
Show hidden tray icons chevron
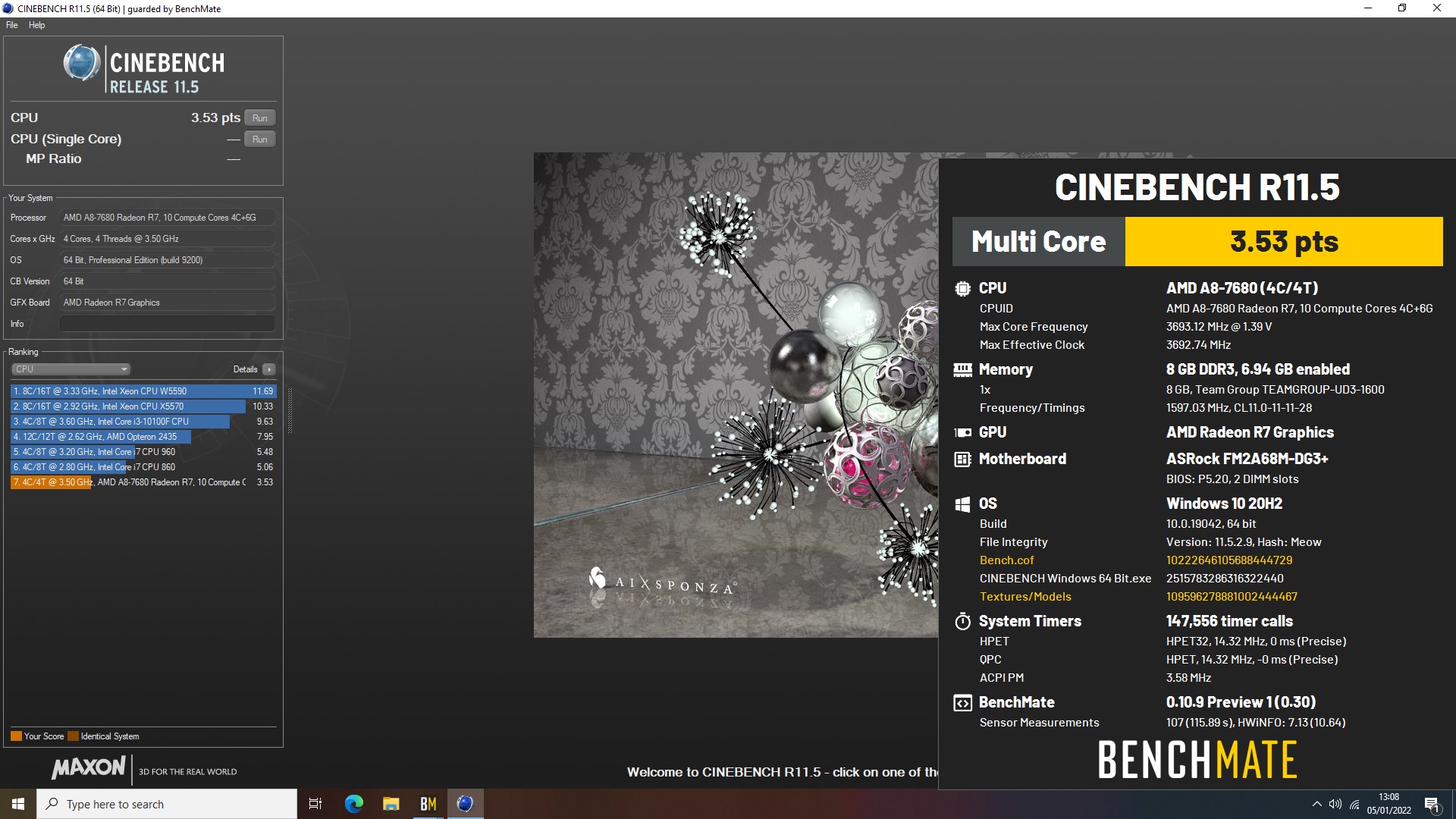[1316, 804]
